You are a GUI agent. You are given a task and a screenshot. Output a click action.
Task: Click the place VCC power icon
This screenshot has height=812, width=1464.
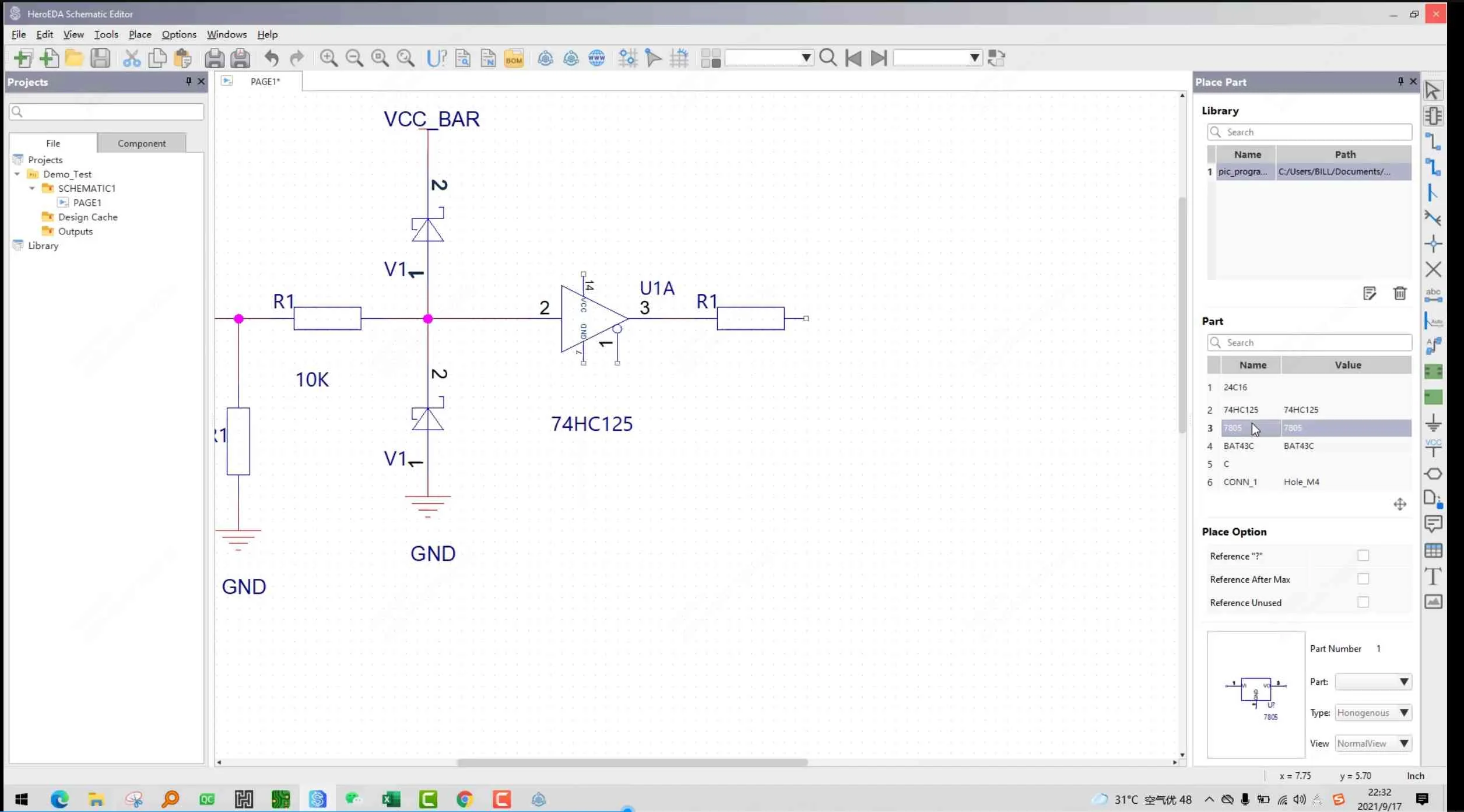[1433, 448]
